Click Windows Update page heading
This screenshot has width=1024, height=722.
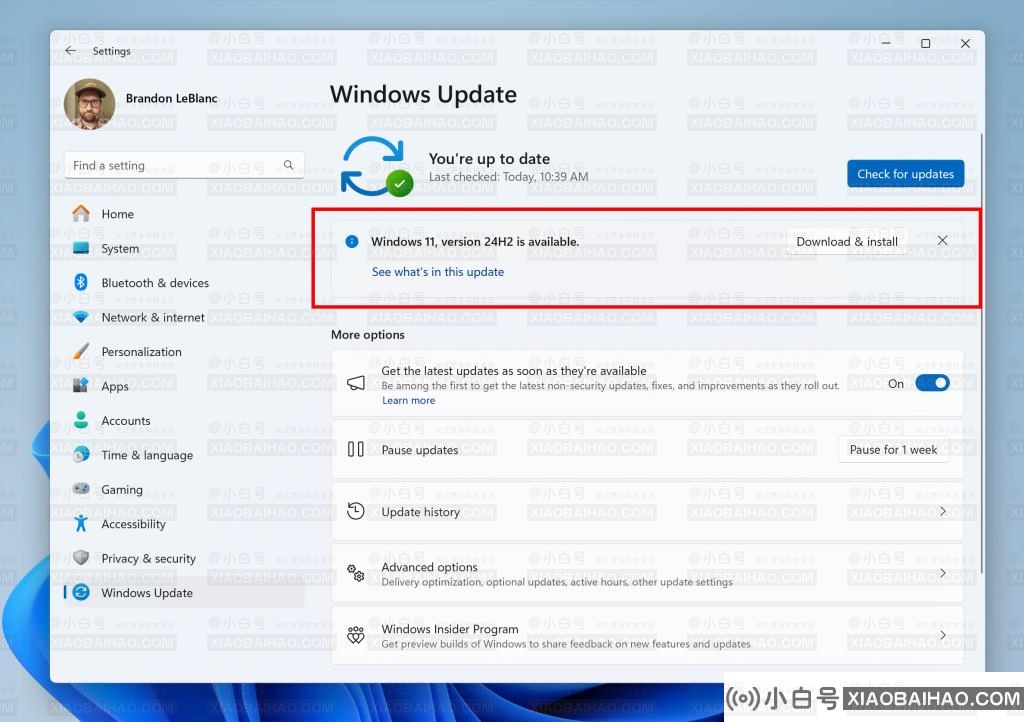pos(423,95)
